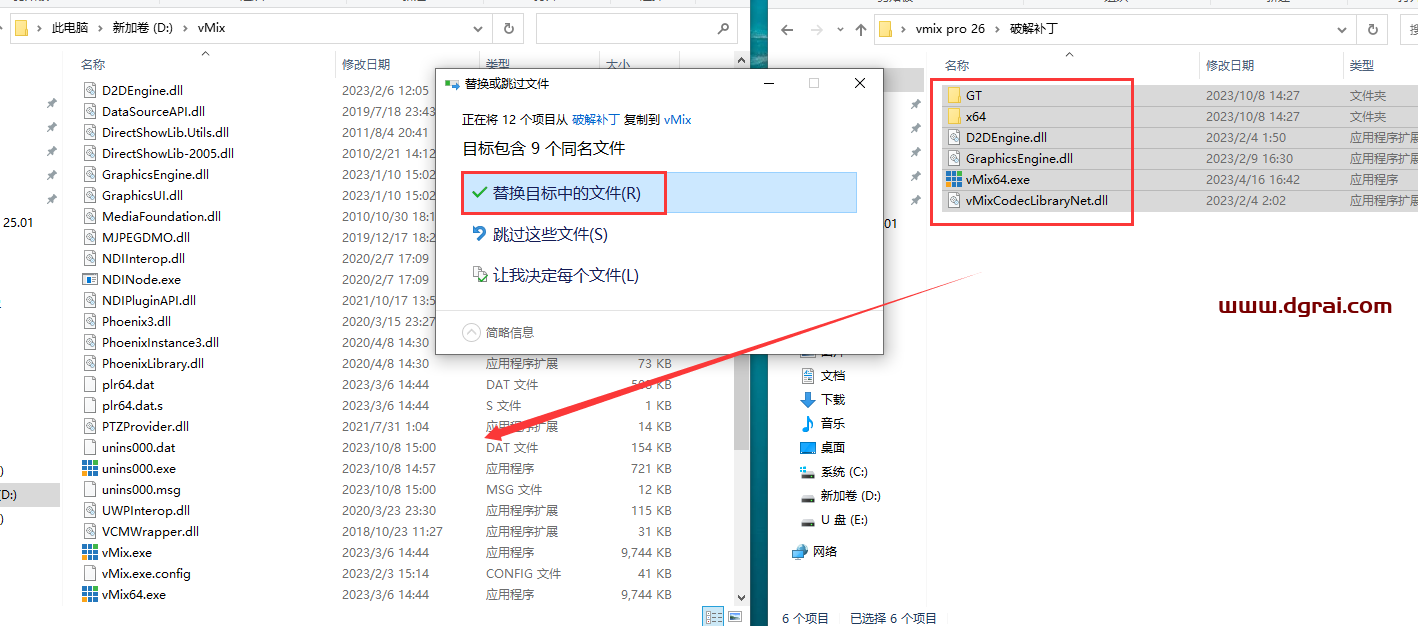This screenshot has width=1418, height=626.
Task: Select UWPInterop.dll file name
Action: 146,510
